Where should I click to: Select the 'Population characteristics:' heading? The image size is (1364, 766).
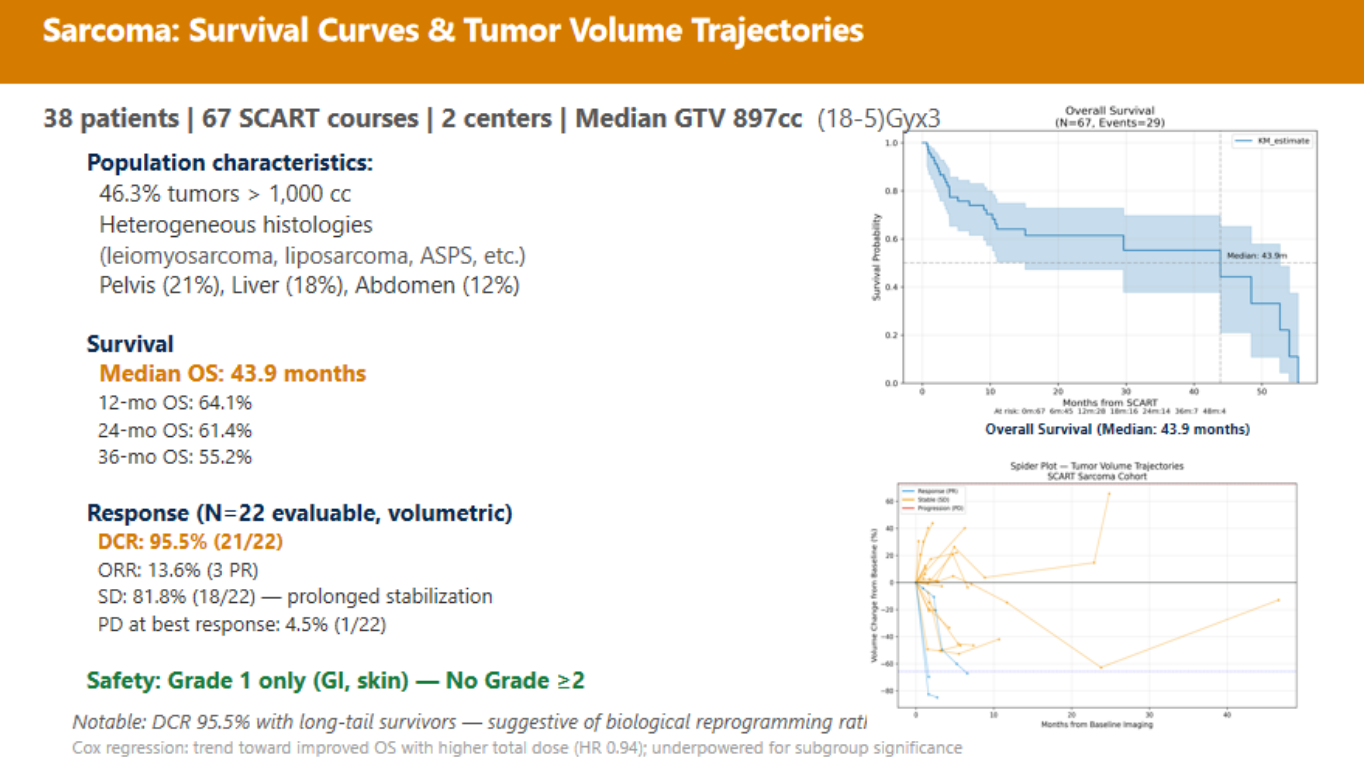(x=230, y=163)
